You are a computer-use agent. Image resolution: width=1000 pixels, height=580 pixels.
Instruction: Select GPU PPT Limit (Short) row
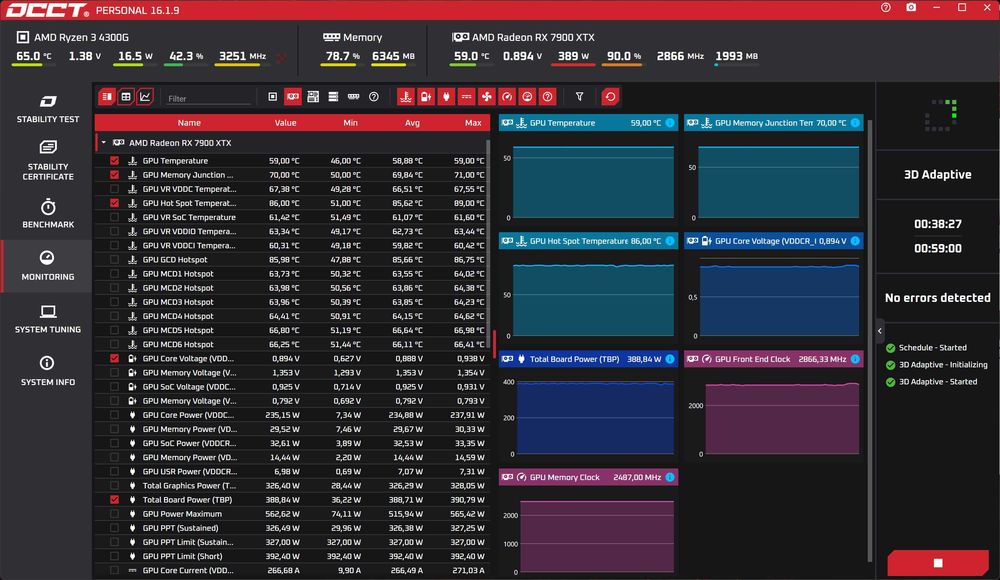point(292,556)
